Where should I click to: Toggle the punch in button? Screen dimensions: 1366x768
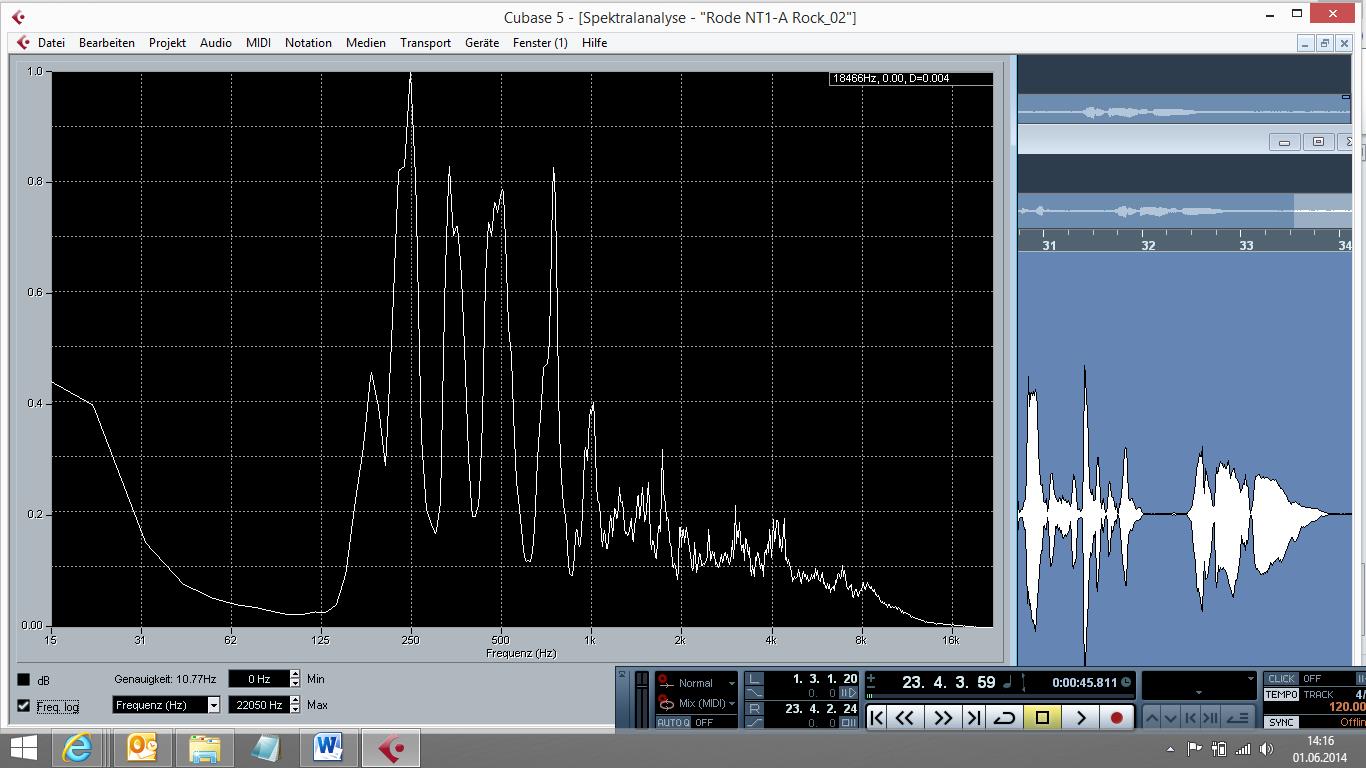(x=755, y=693)
